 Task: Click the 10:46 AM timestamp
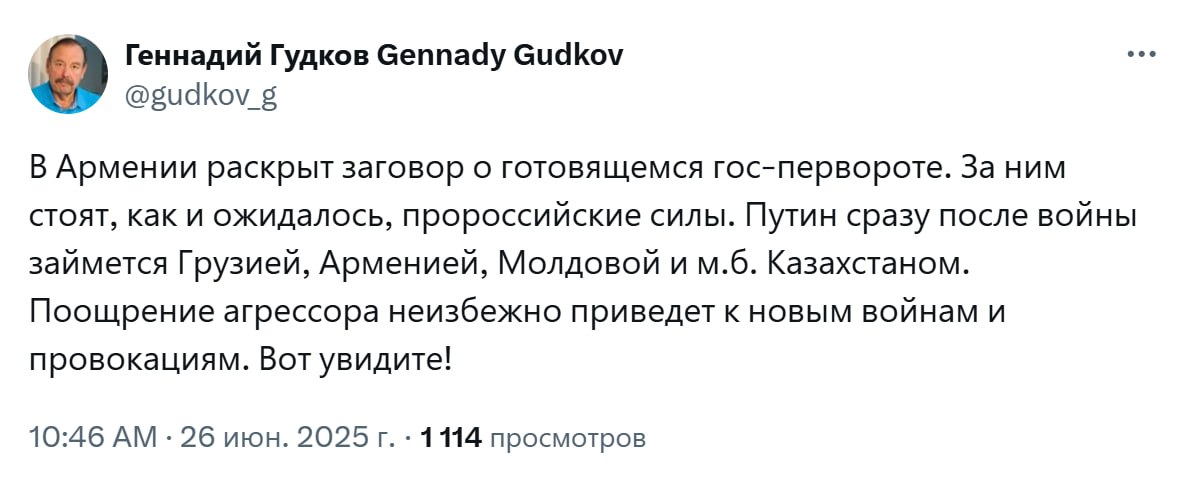tap(93, 437)
